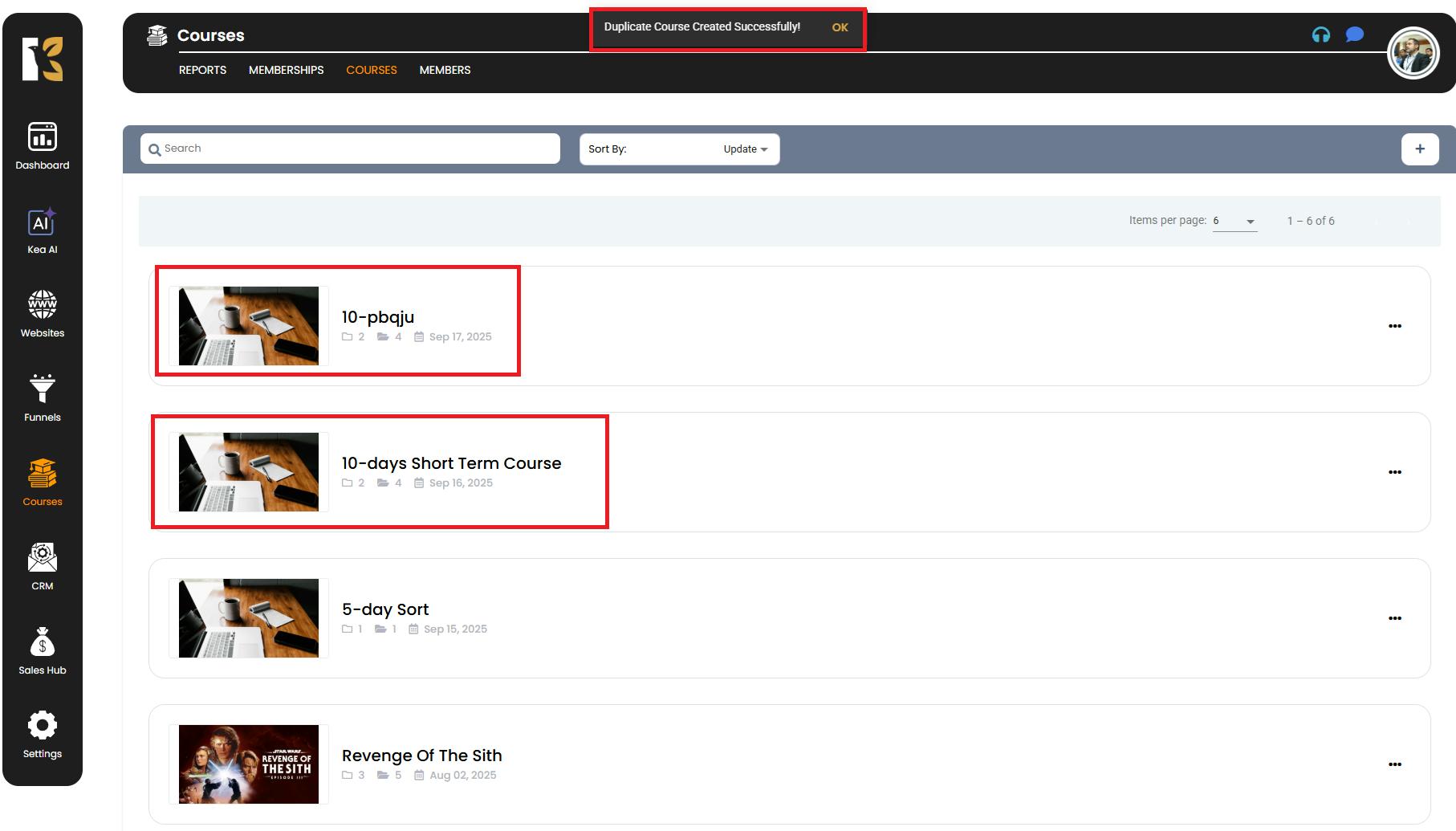The image size is (1456, 831).
Task: Click the course Search field
Action: 350,149
